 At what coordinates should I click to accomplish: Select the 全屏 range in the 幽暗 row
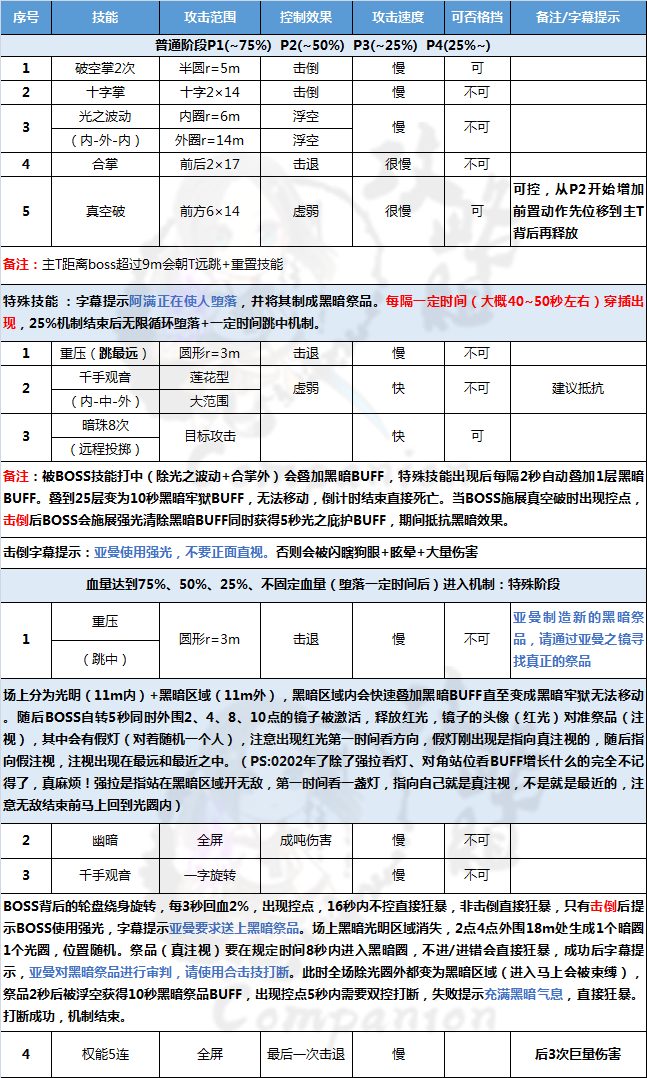click(209, 839)
